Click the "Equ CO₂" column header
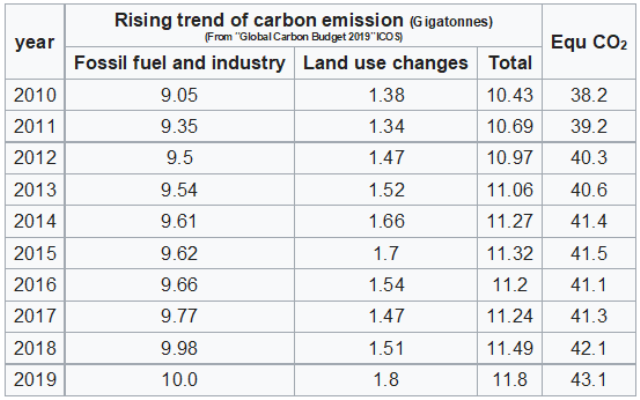This screenshot has width=640, height=400. coord(589,42)
